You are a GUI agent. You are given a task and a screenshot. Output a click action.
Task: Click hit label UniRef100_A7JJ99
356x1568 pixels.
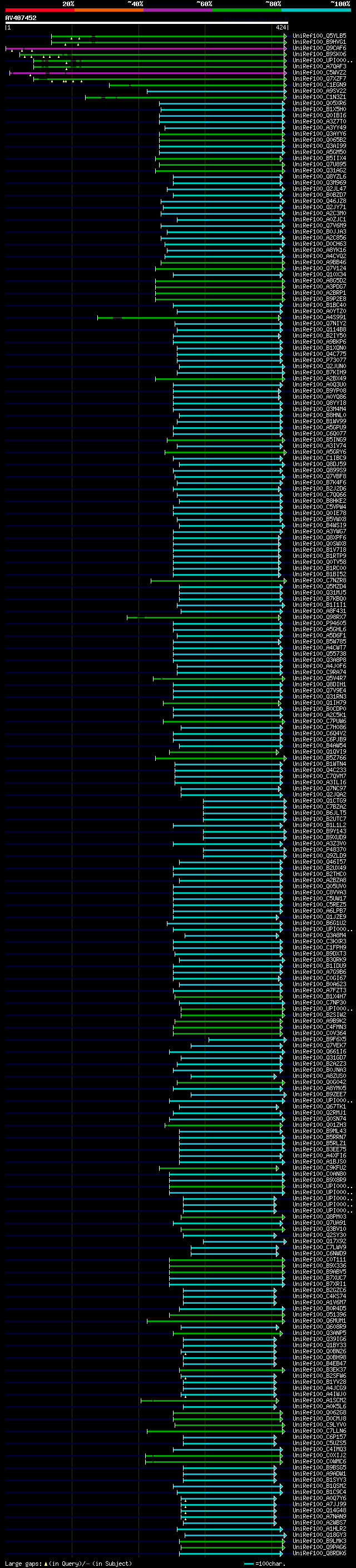point(319,1504)
